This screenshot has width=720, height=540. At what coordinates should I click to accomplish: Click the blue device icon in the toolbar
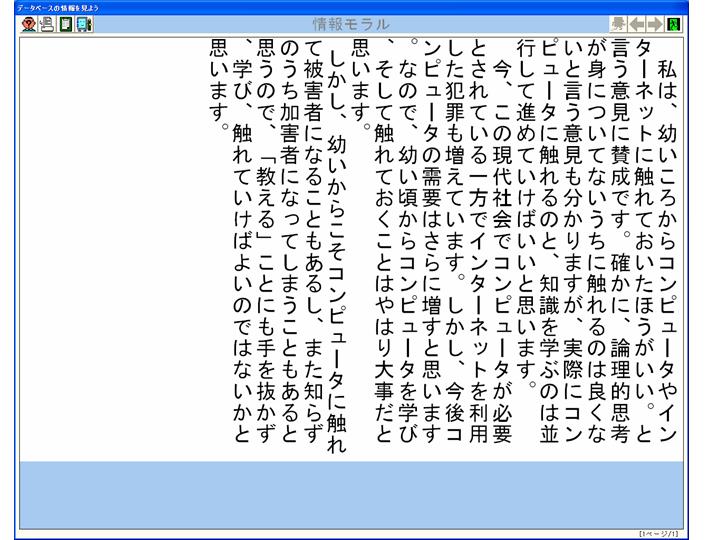84,24
